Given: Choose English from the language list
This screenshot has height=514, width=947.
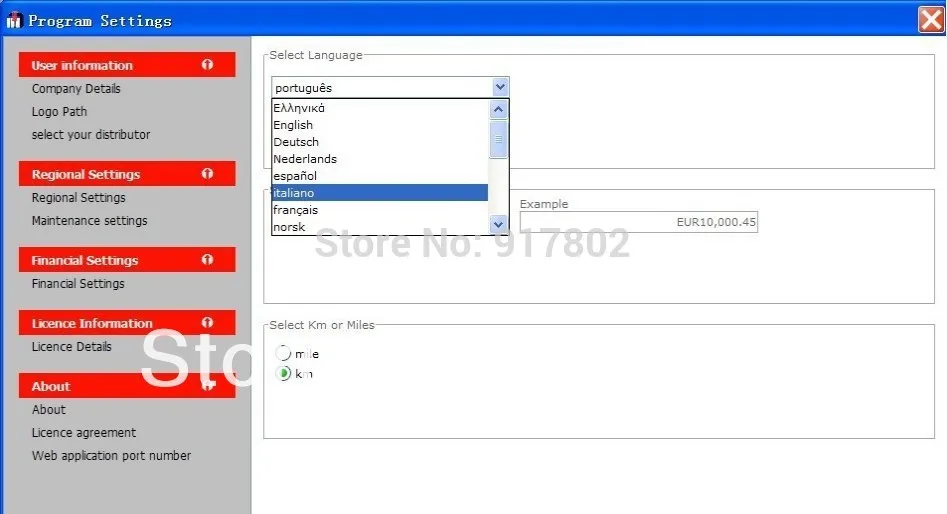Looking at the screenshot, I should [380, 125].
